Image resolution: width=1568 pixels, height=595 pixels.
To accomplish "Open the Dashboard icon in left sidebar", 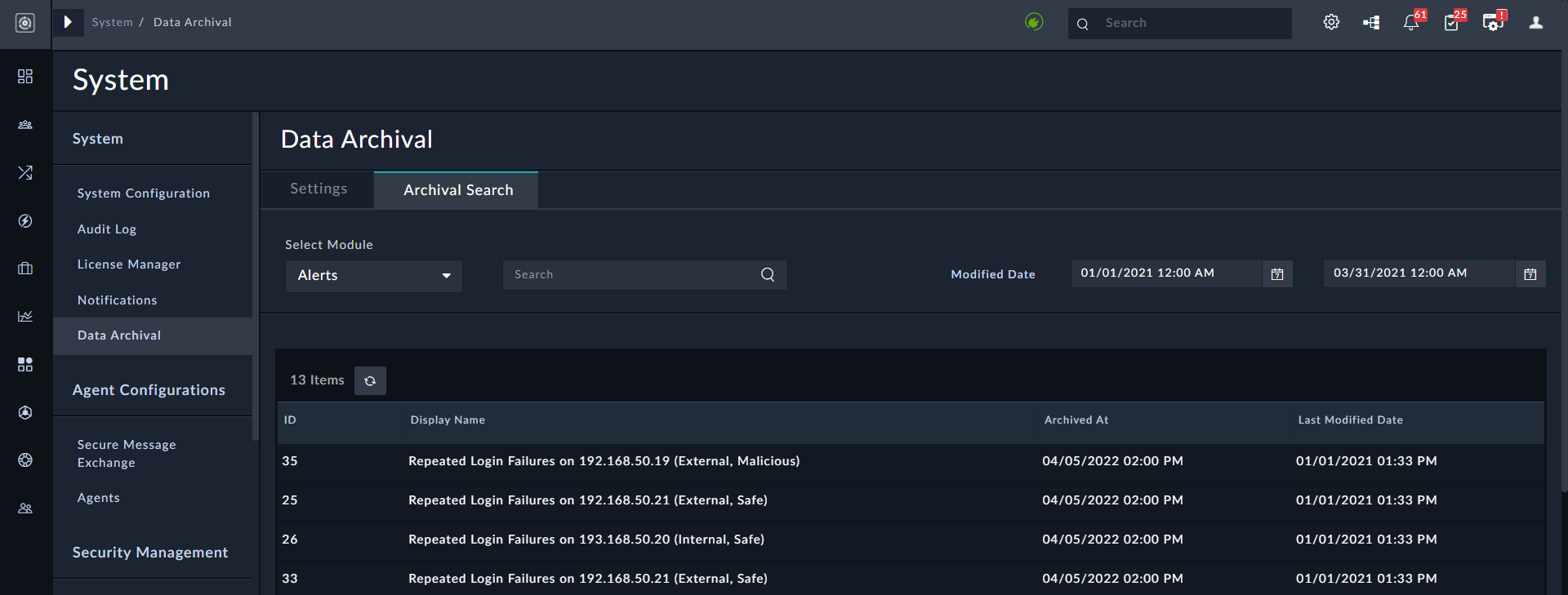I will click(x=25, y=76).
